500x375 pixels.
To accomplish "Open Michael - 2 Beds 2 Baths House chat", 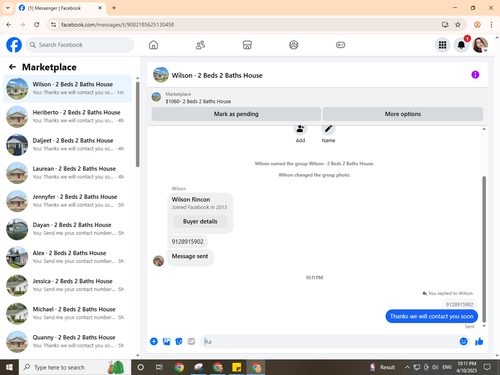I will click(x=67, y=313).
